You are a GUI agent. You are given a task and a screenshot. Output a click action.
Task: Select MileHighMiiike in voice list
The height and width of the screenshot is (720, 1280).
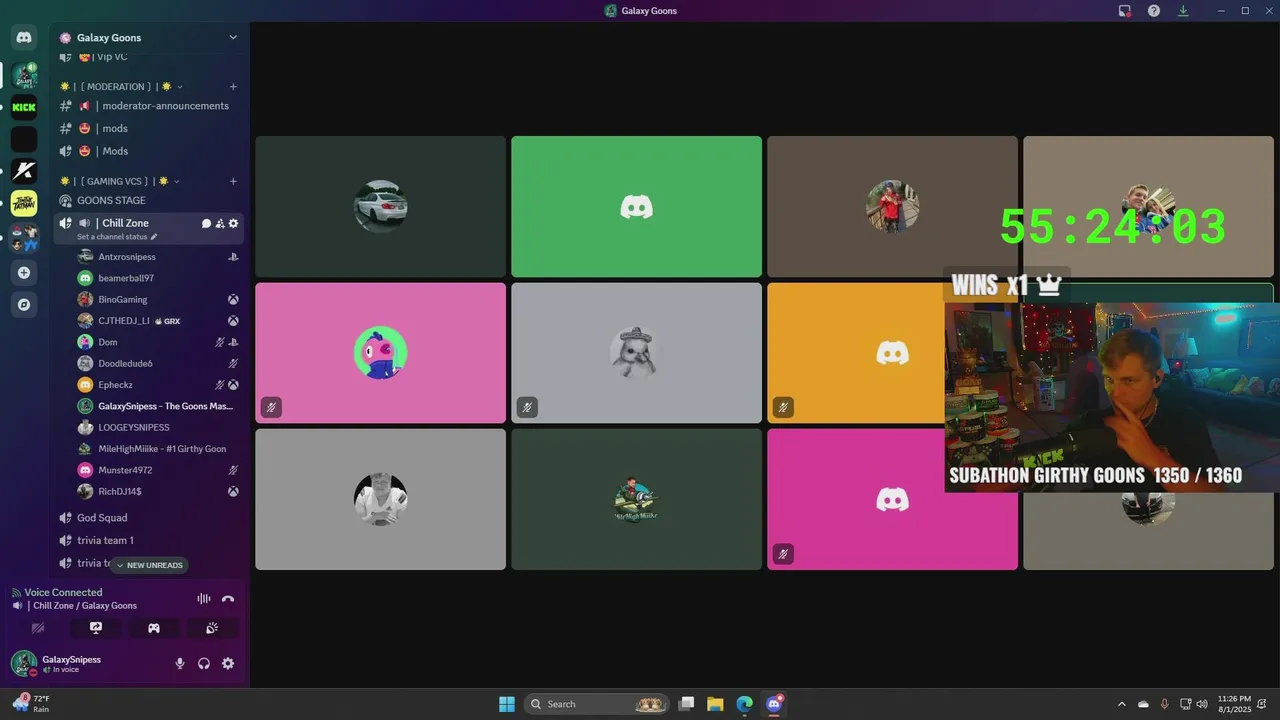159,449
